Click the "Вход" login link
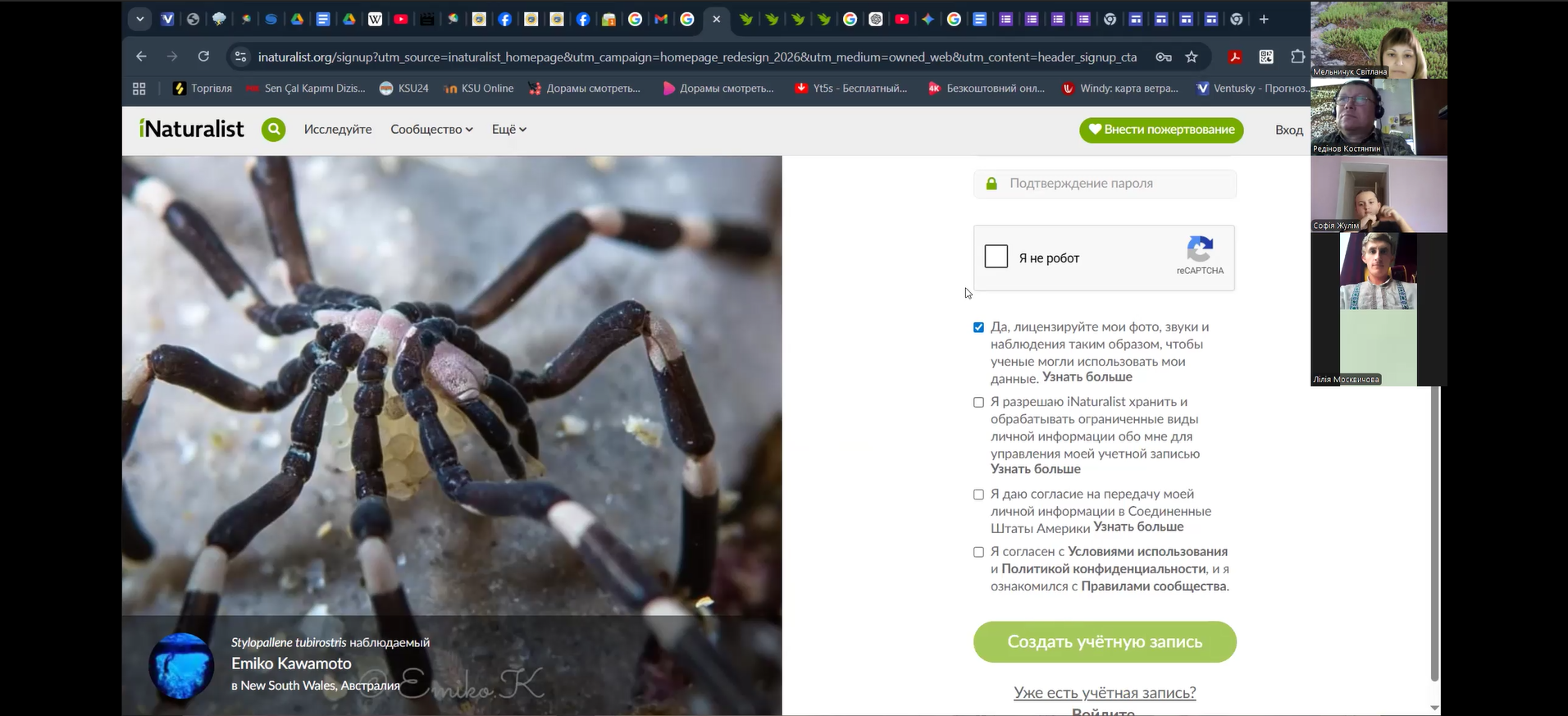The height and width of the screenshot is (716, 1568). click(1288, 130)
